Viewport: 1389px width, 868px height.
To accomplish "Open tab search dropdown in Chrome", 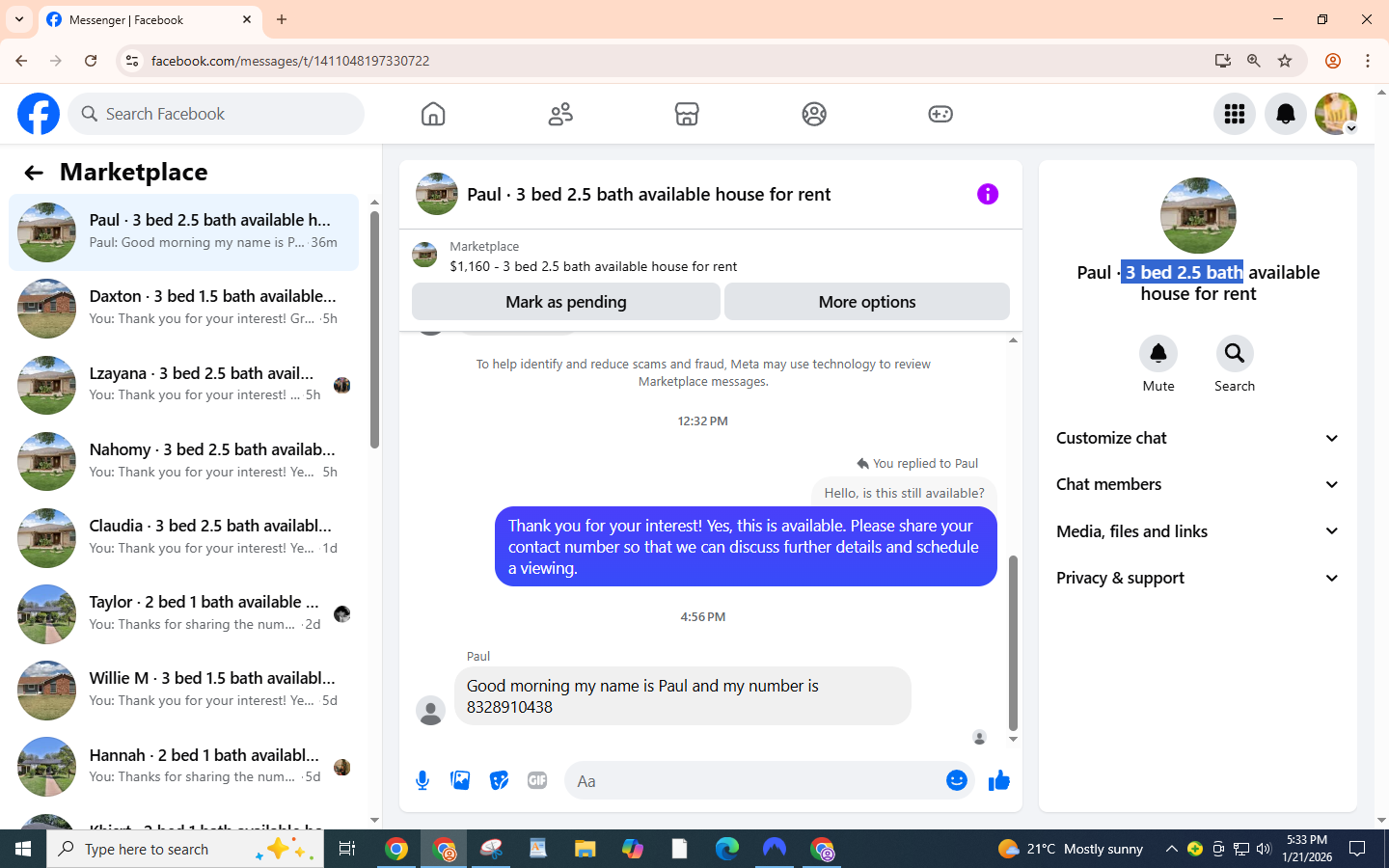I will pyautogui.click(x=19, y=19).
